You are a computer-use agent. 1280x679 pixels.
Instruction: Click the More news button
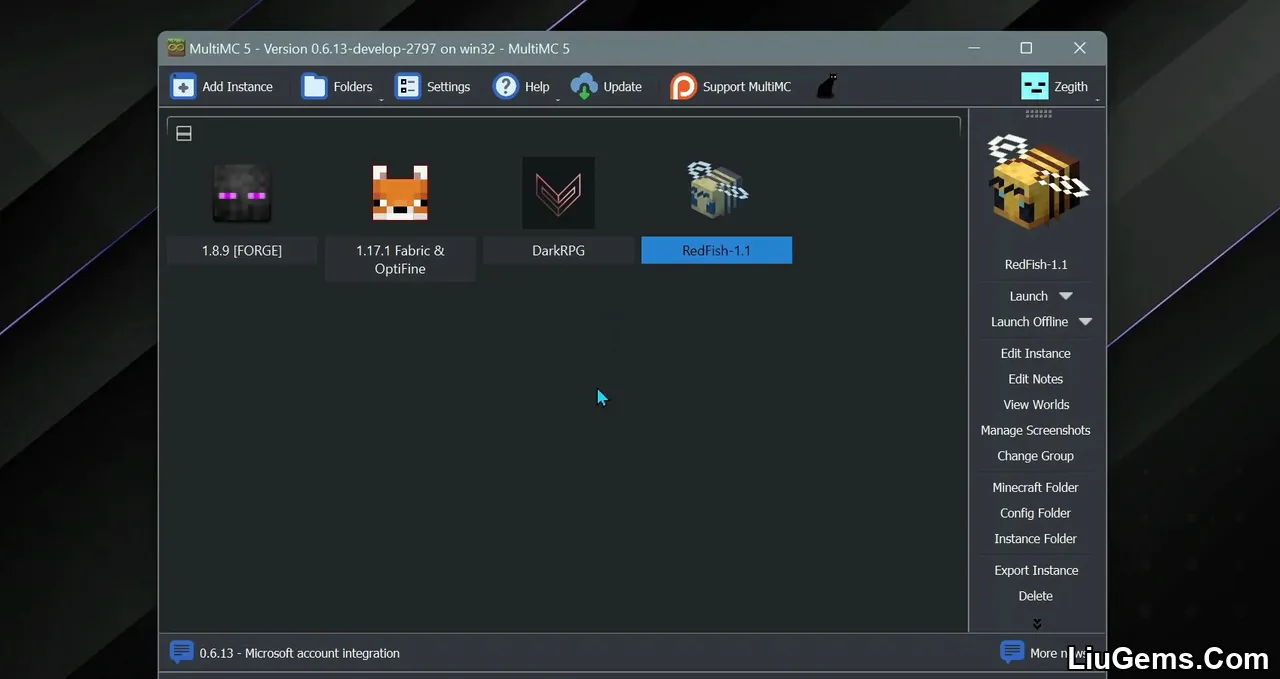tap(1049, 653)
